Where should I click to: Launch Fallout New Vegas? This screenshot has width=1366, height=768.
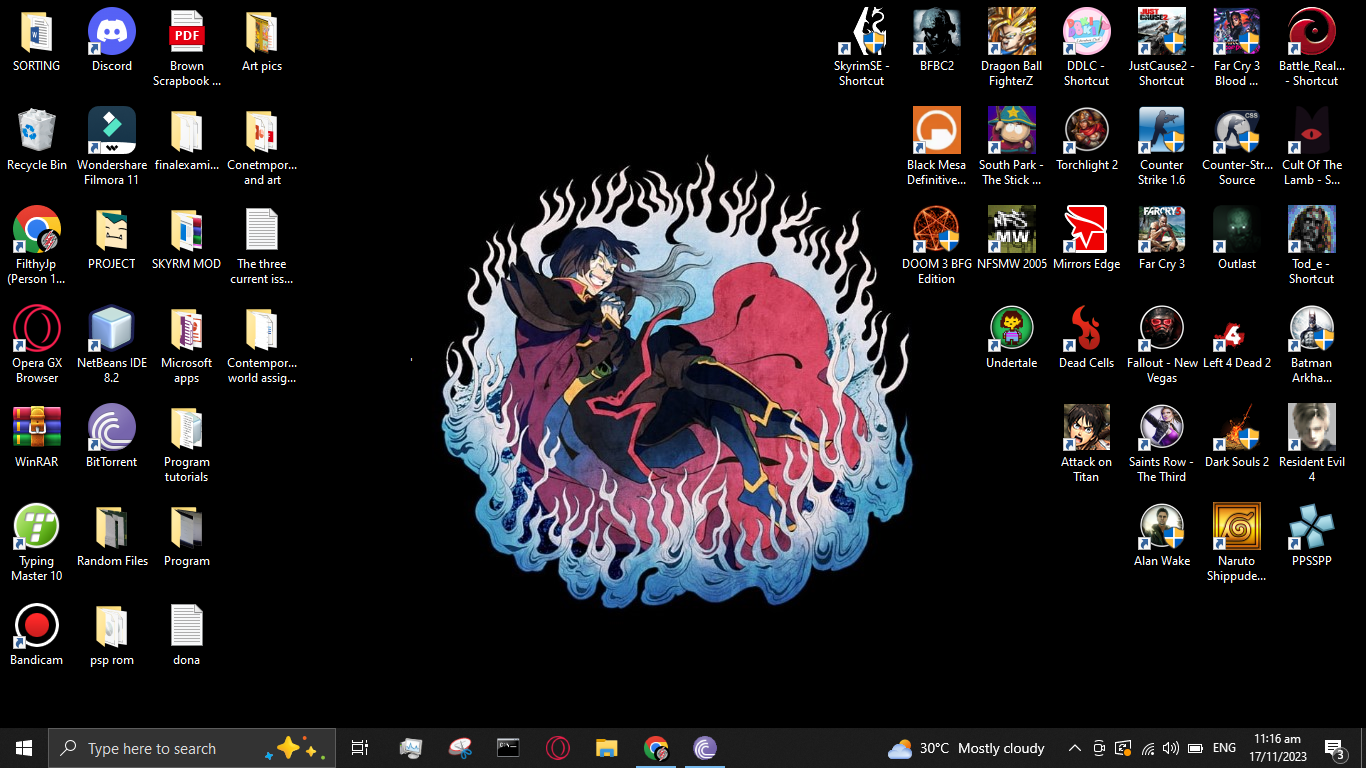click(x=1162, y=344)
